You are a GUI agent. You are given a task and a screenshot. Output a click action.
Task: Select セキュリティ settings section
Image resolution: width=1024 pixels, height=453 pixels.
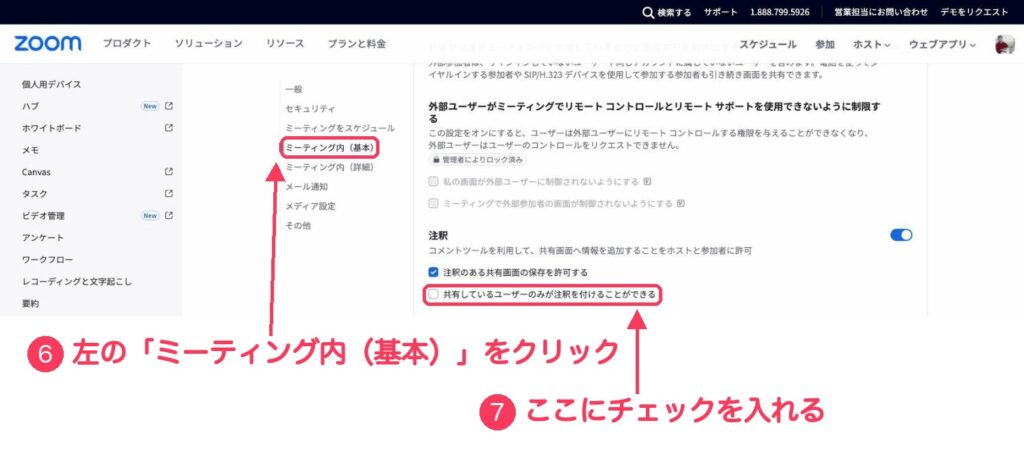point(310,108)
